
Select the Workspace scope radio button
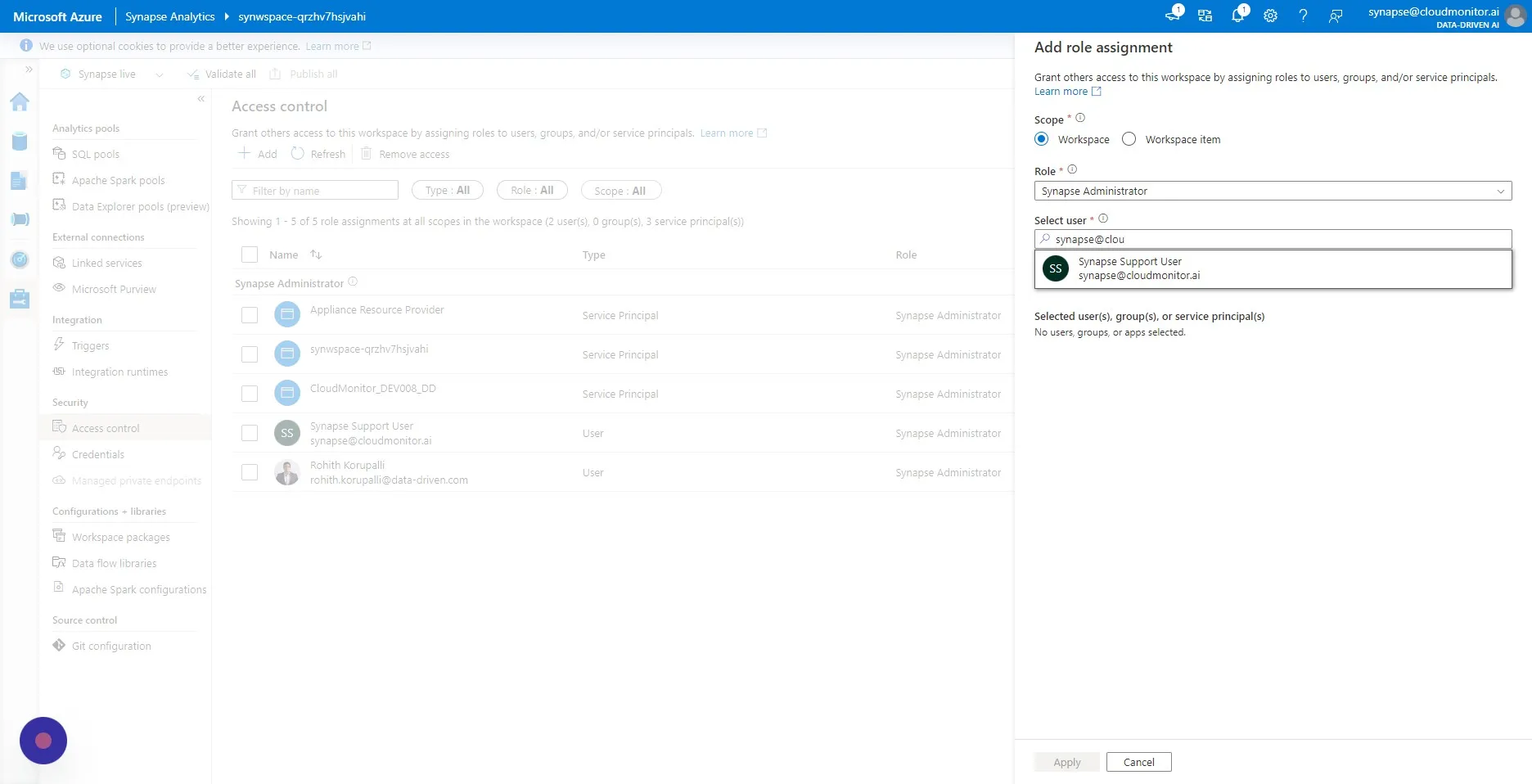[1042, 139]
